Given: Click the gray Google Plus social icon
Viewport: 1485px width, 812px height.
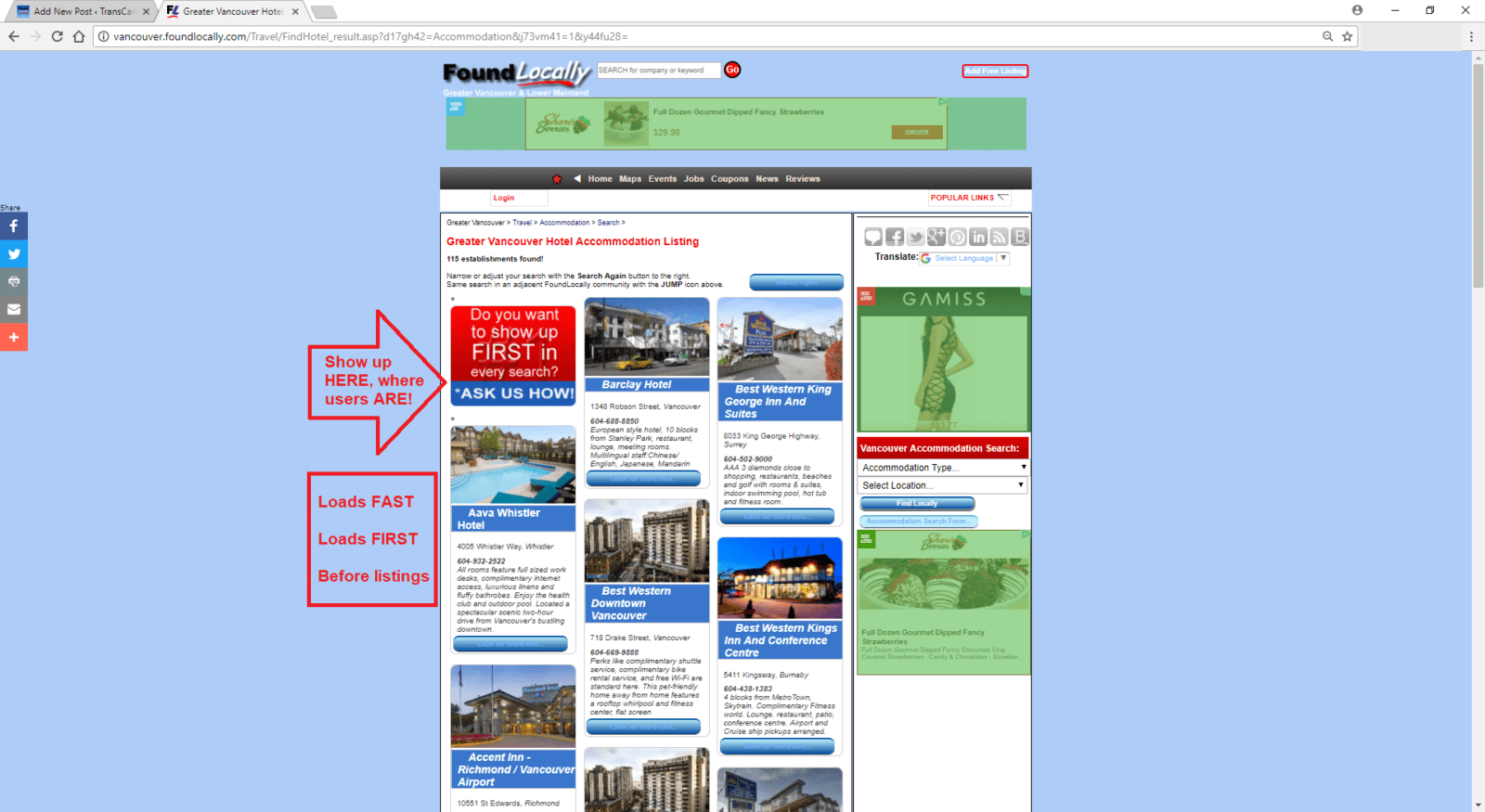Looking at the screenshot, I should 936,237.
